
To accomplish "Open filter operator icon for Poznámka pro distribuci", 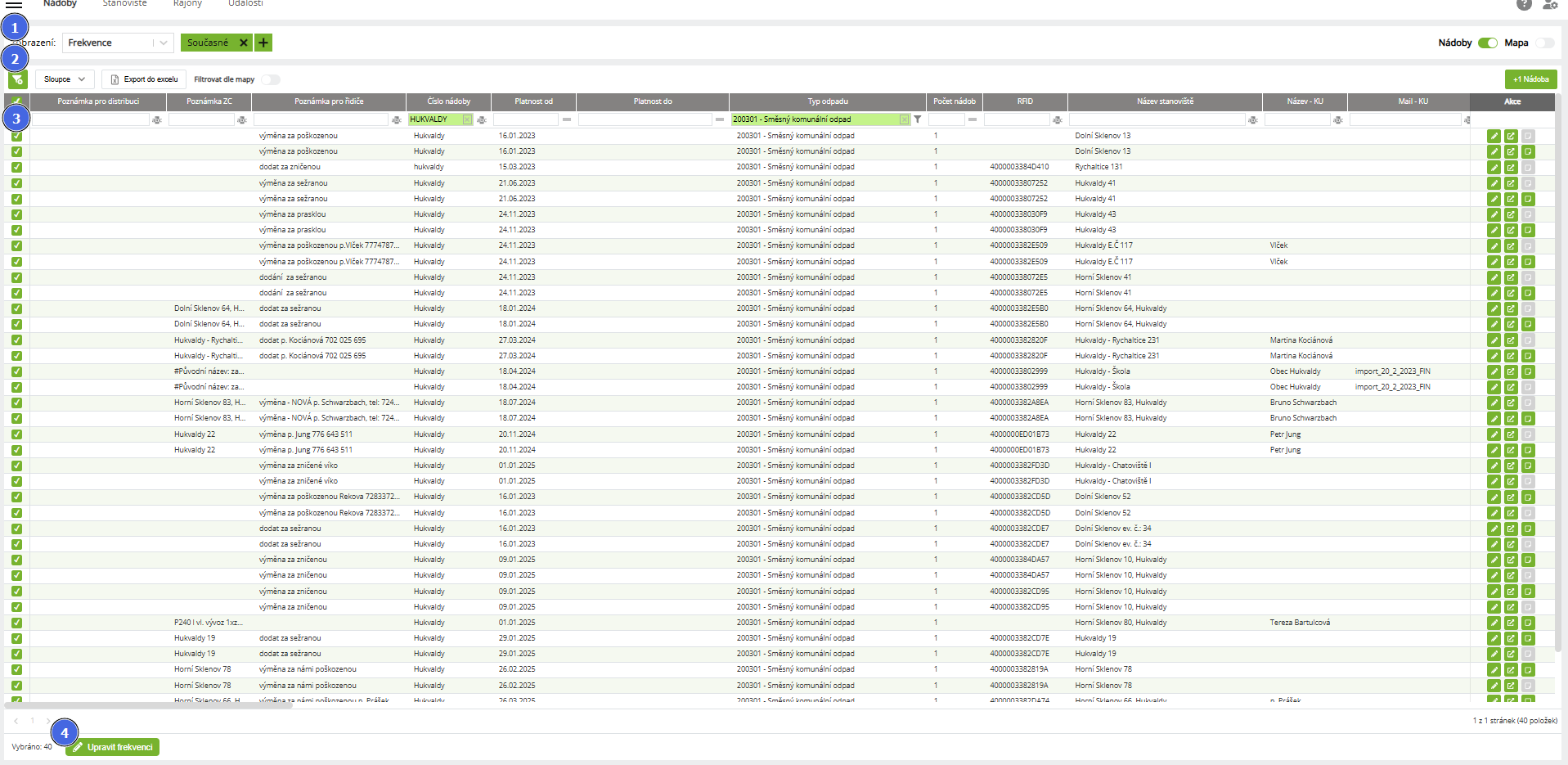I will 157,120.
